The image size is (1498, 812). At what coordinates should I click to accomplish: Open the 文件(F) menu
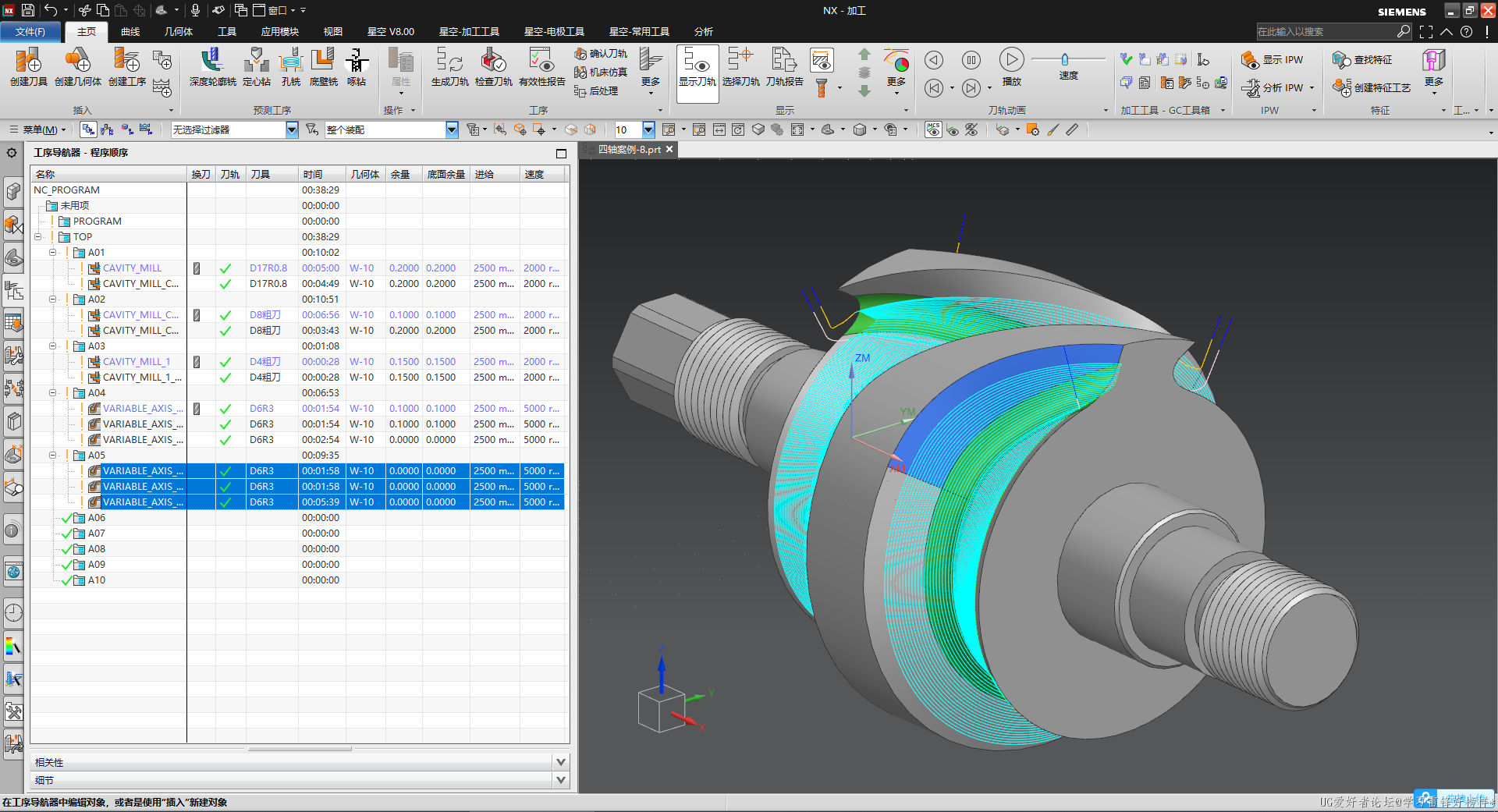[30, 32]
